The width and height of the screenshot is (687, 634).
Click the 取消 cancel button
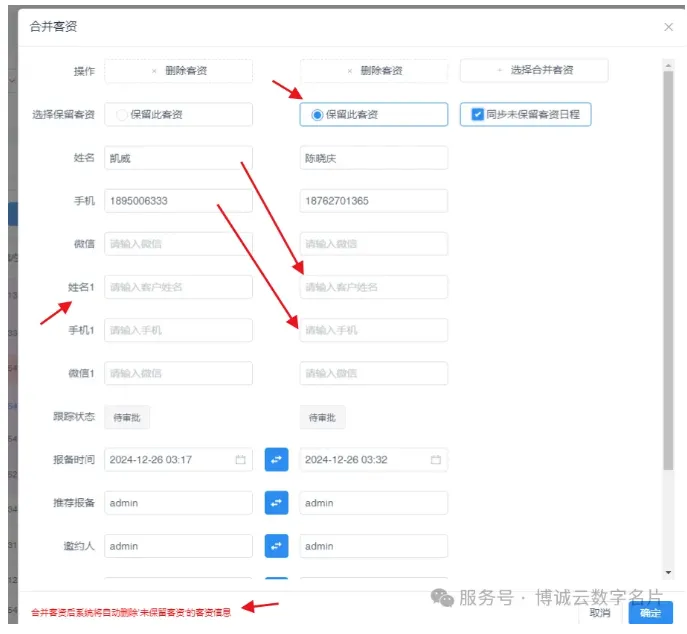[600, 612]
